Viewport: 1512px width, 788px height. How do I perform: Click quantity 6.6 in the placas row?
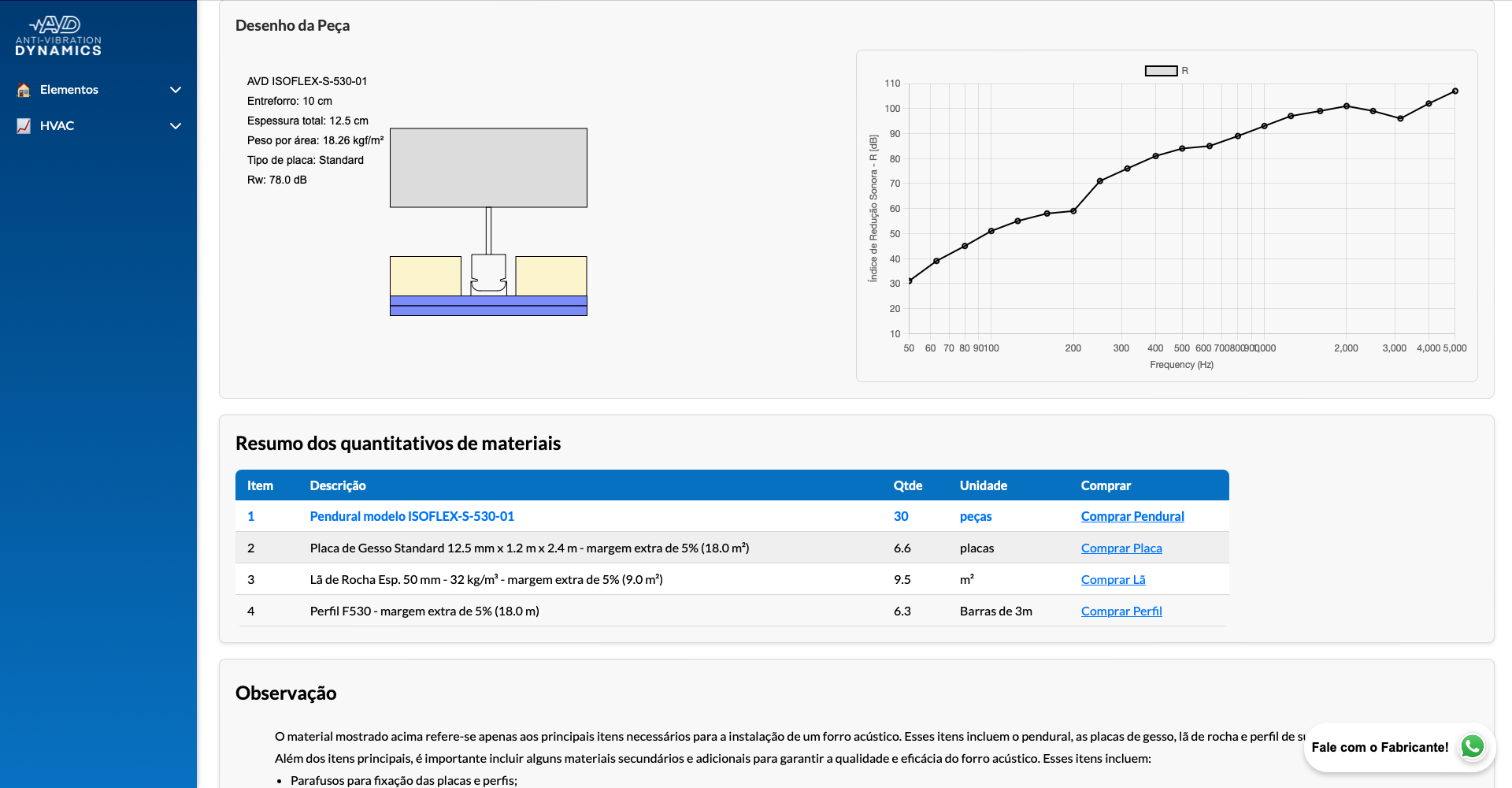click(x=902, y=548)
